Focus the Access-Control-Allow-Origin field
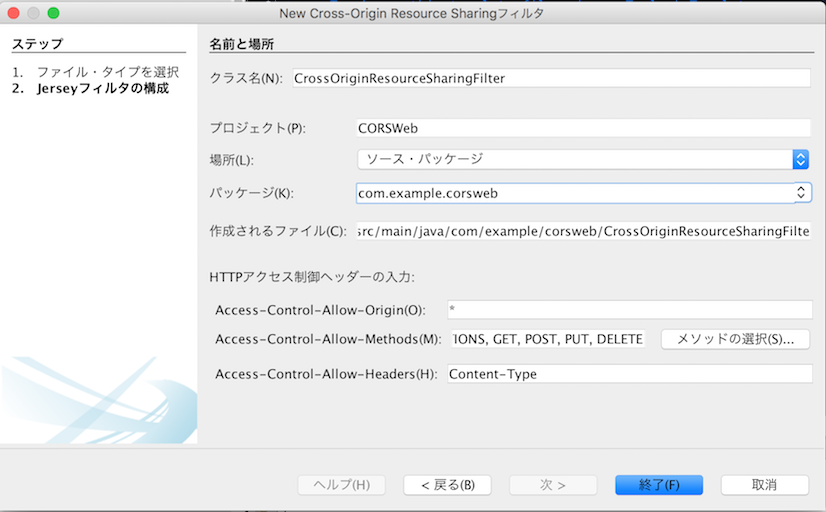This screenshot has height=512, width=826. pyautogui.click(x=630, y=310)
